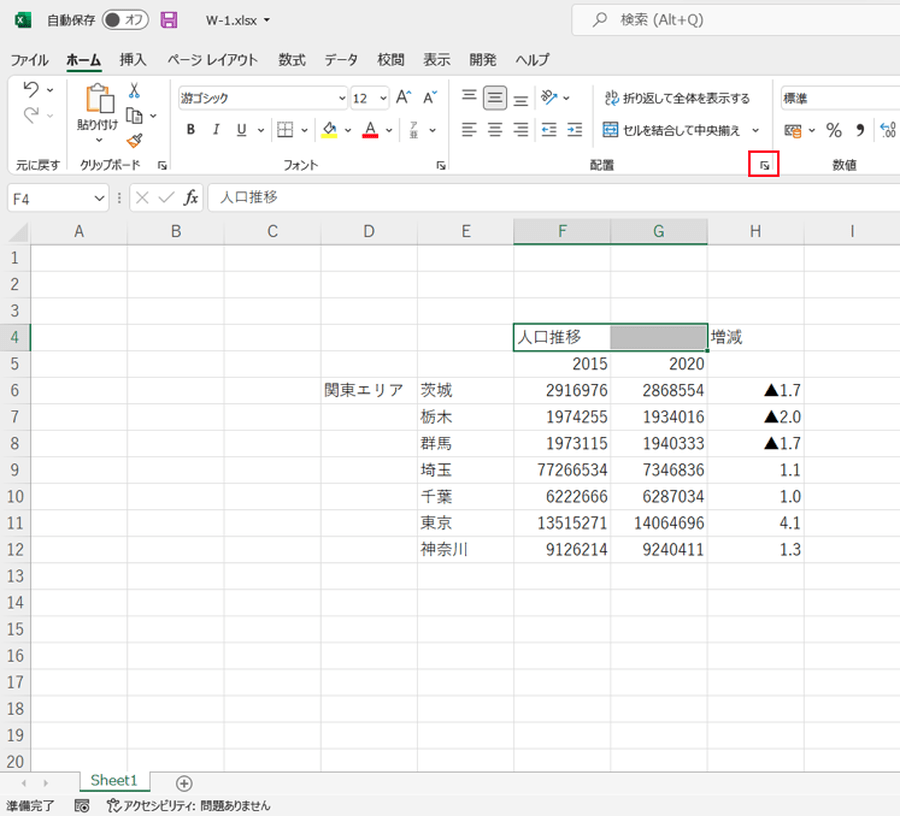This screenshot has height=816, width=900.
Task: Cut selection with the scissors icon
Action: click(134, 90)
